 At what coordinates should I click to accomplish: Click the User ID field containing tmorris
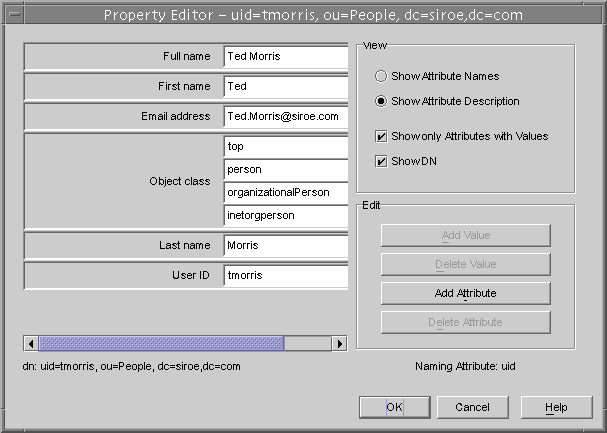click(286, 275)
